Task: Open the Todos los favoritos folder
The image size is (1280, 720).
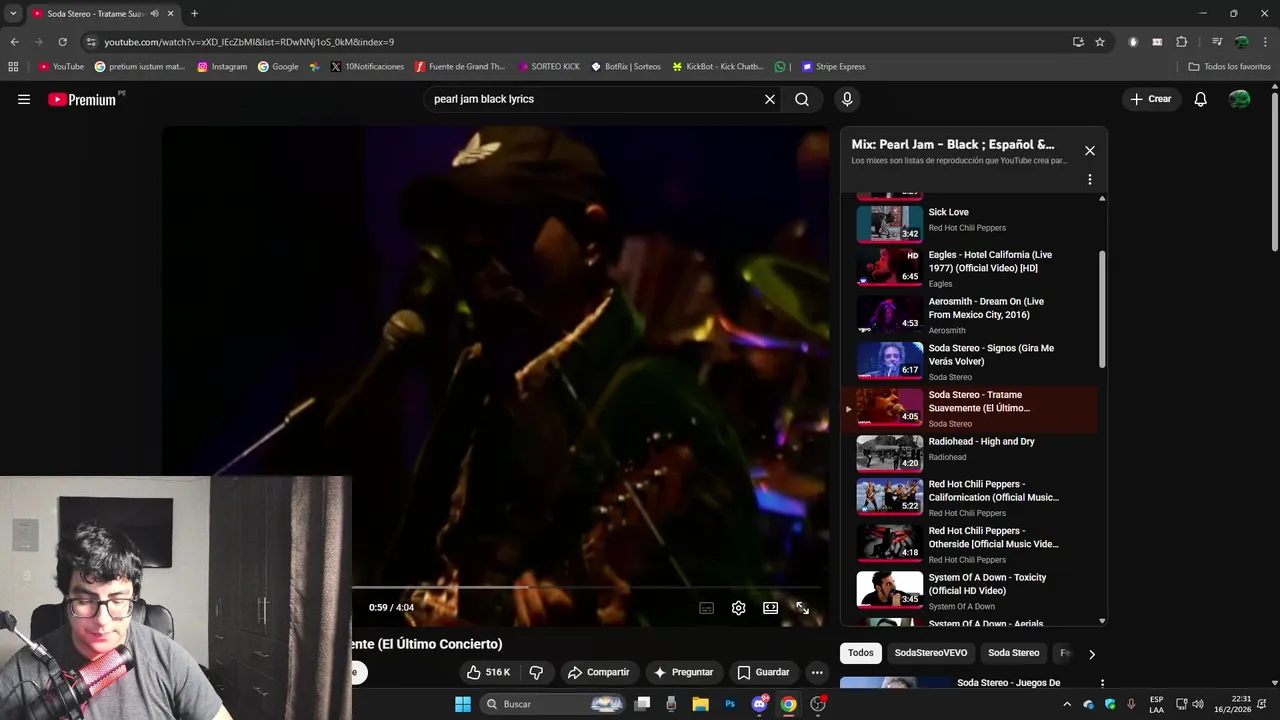Action: click(1229, 67)
